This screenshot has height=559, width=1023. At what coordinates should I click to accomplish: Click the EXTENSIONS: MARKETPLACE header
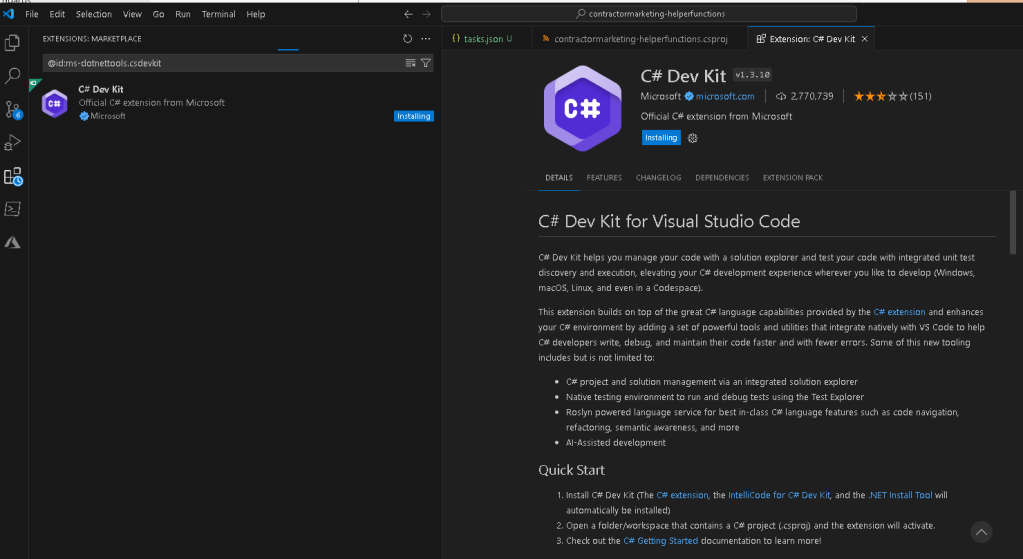[92, 39]
